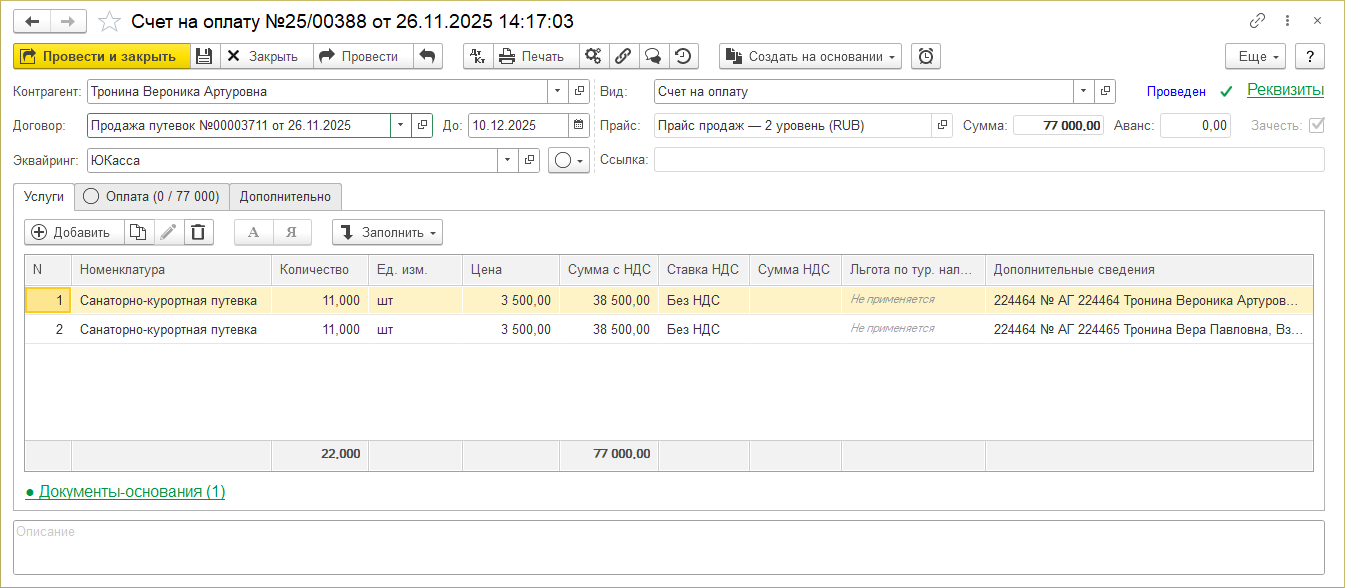
Task: Select row 1 Санаторно-курортная путевка cell
Action: pos(171,300)
